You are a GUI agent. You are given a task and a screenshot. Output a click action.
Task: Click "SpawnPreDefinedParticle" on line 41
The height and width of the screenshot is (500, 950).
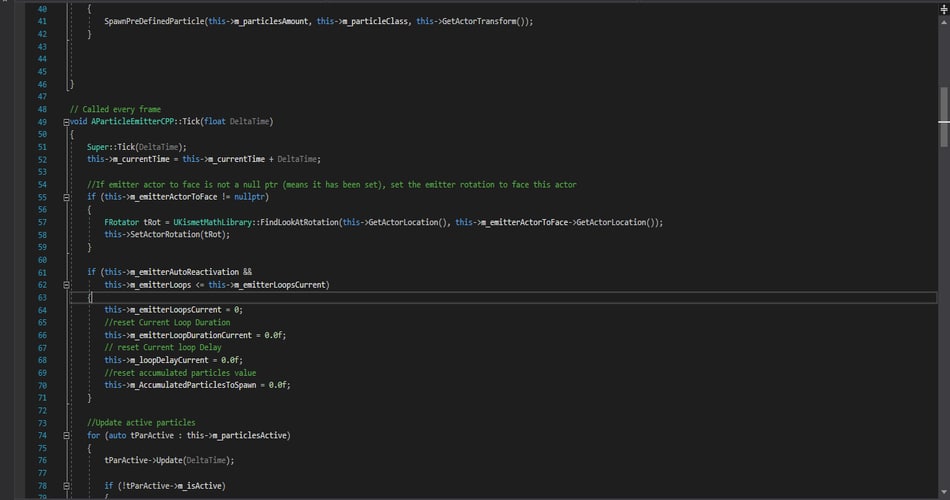click(154, 21)
